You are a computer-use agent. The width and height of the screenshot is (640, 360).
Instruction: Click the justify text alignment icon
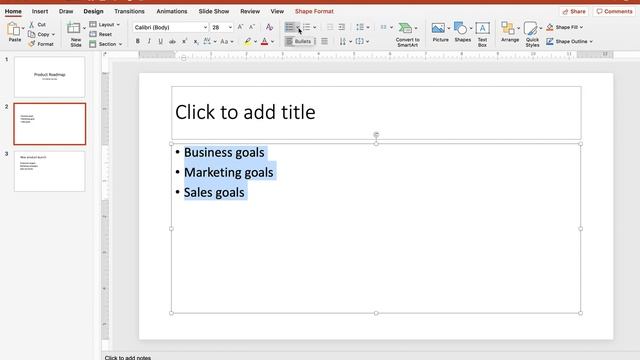pyautogui.click(x=324, y=41)
